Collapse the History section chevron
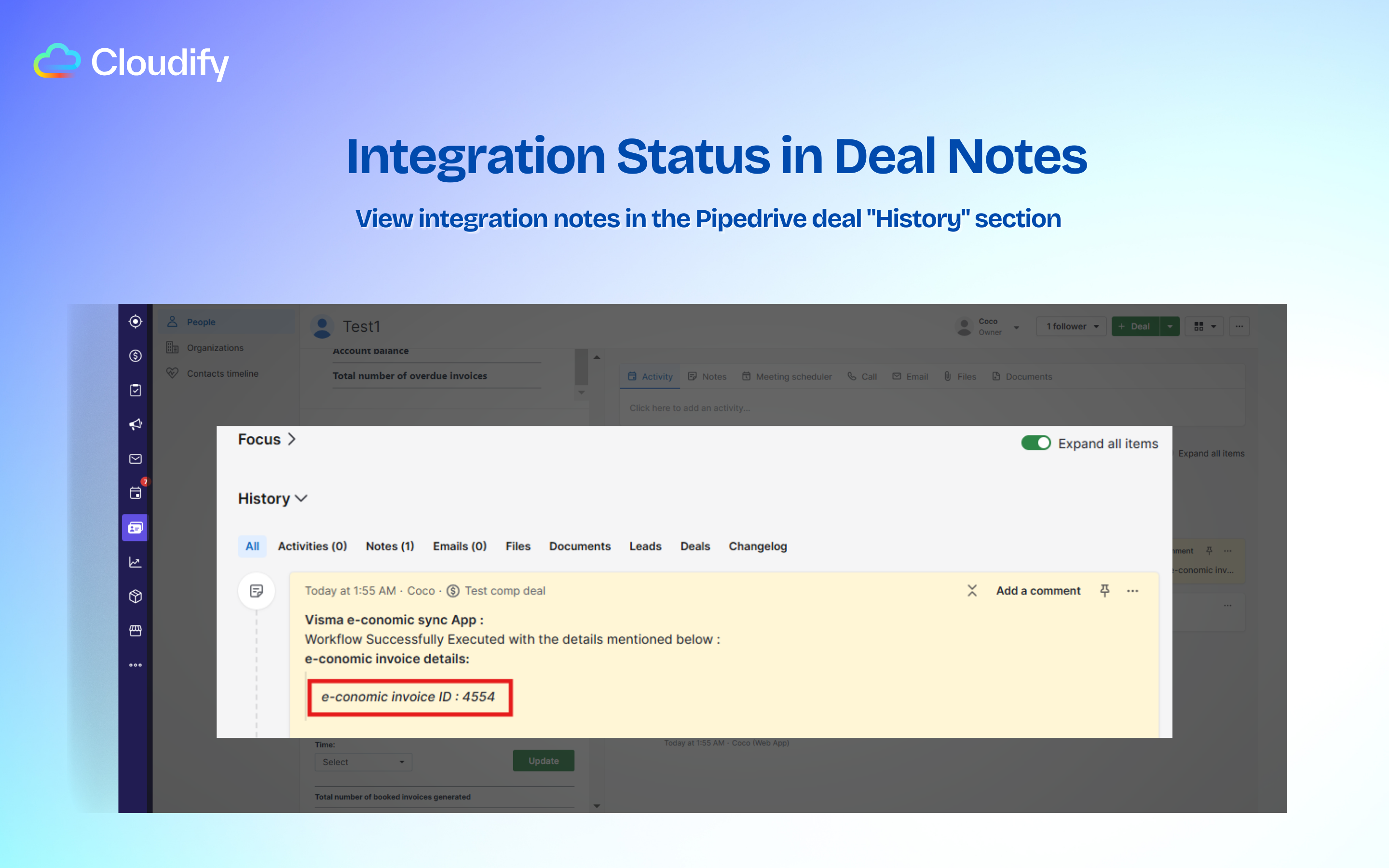Screen dimensions: 1389x868 point(301,498)
